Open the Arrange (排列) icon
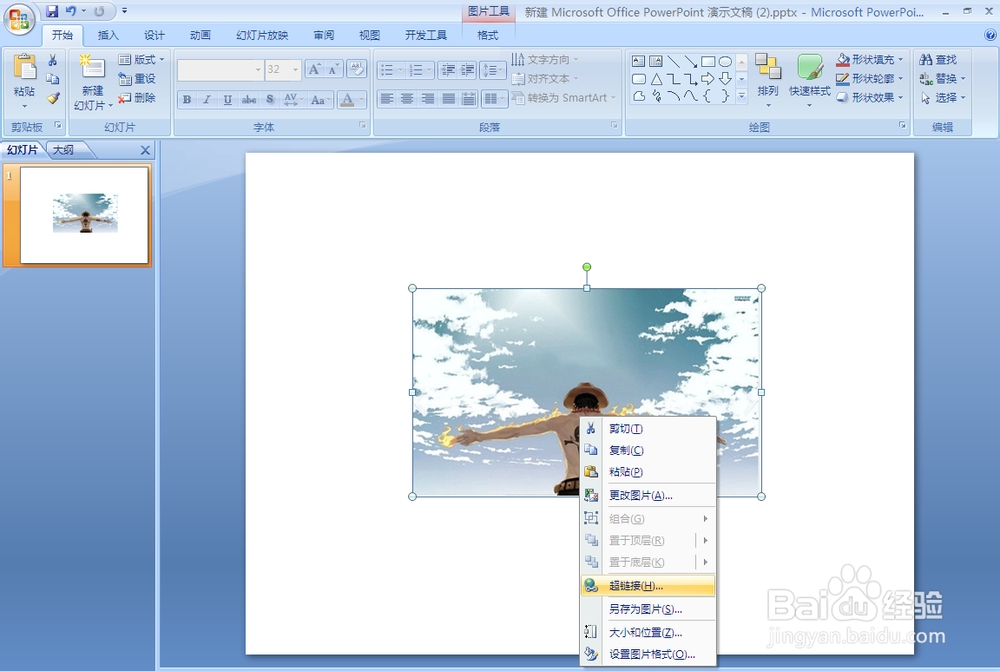The height and width of the screenshot is (671, 1000). point(768,67)
